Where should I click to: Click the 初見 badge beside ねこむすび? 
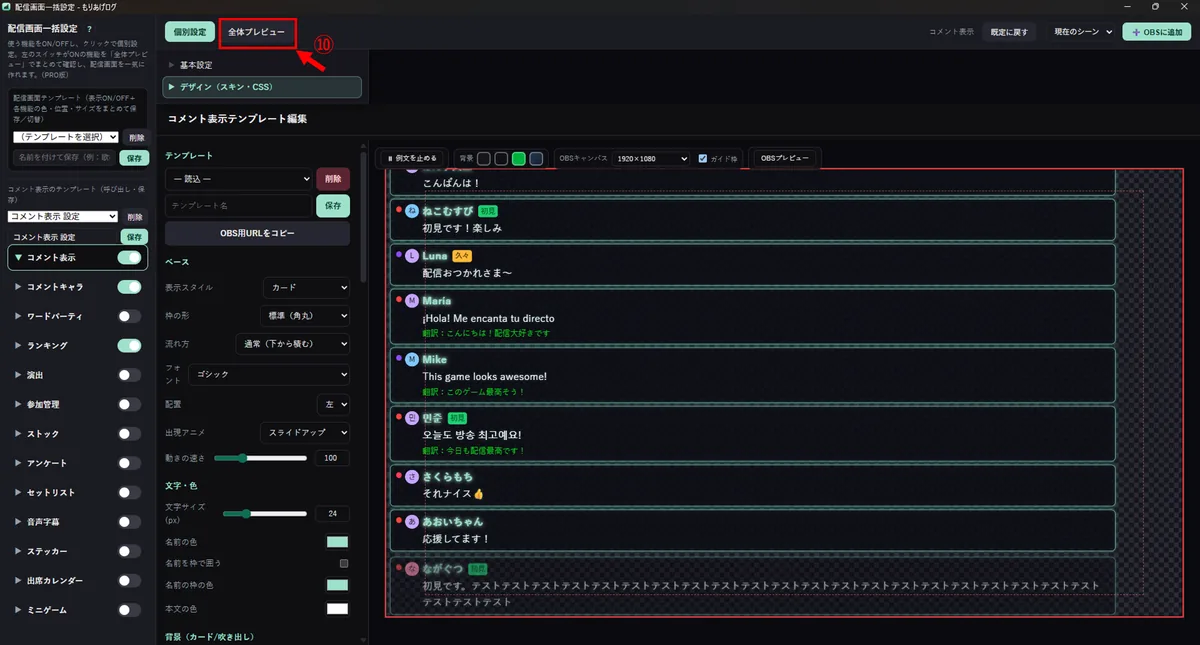tap(487, 211)
